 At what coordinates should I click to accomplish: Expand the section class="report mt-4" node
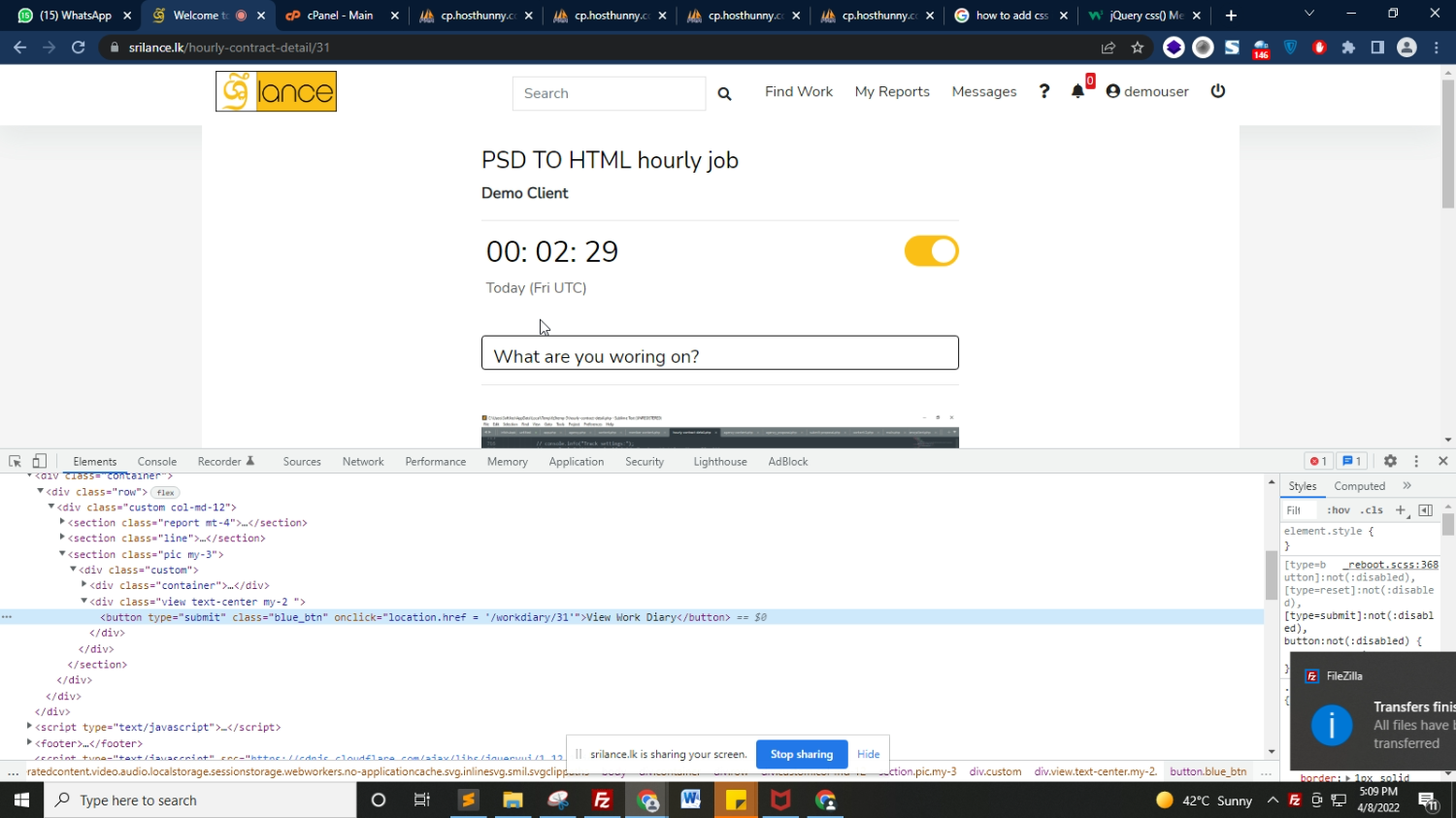coord(62,523)
